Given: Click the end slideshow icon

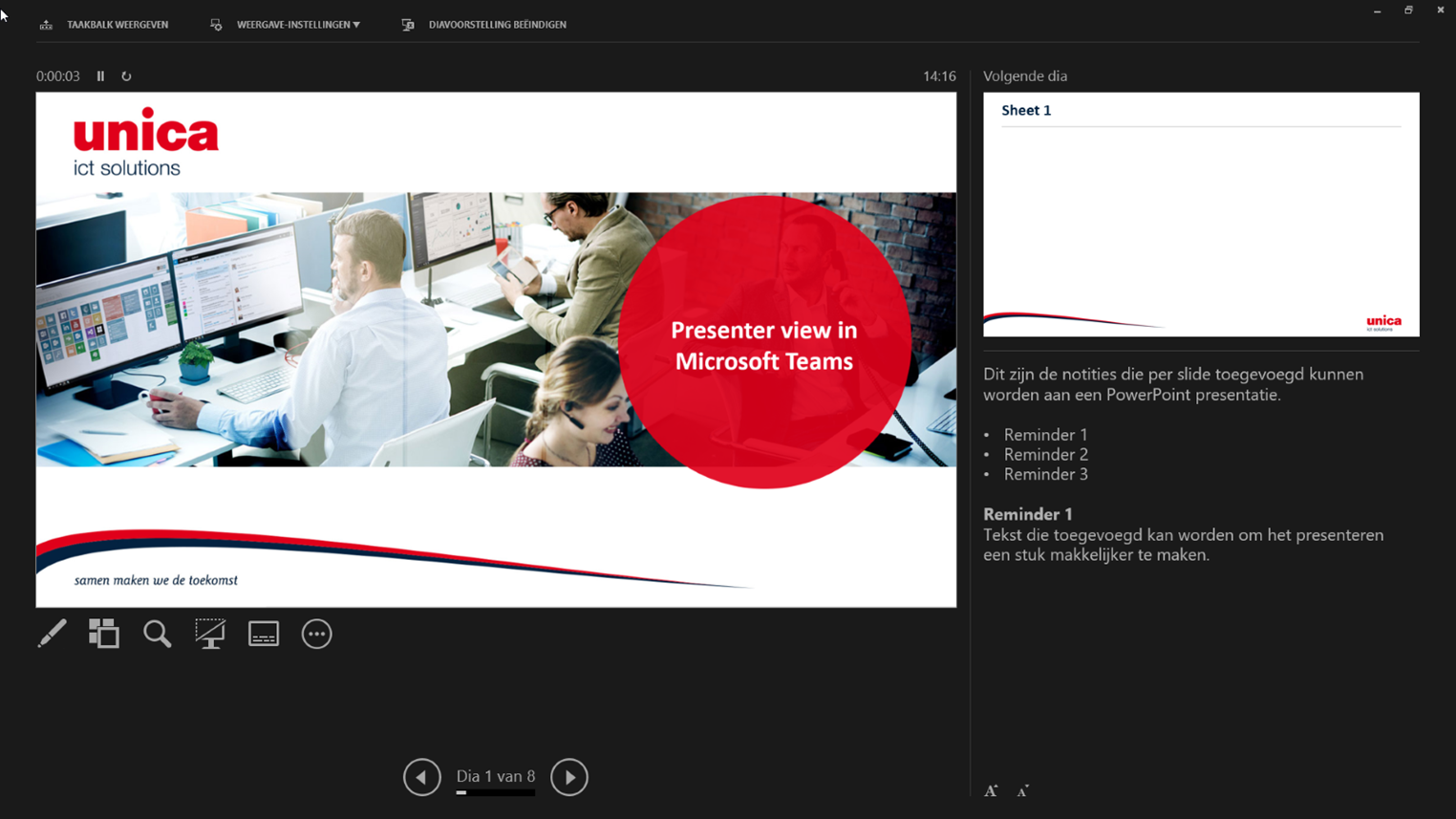Looking at the screenshot, I should click(x=408, y=25).
